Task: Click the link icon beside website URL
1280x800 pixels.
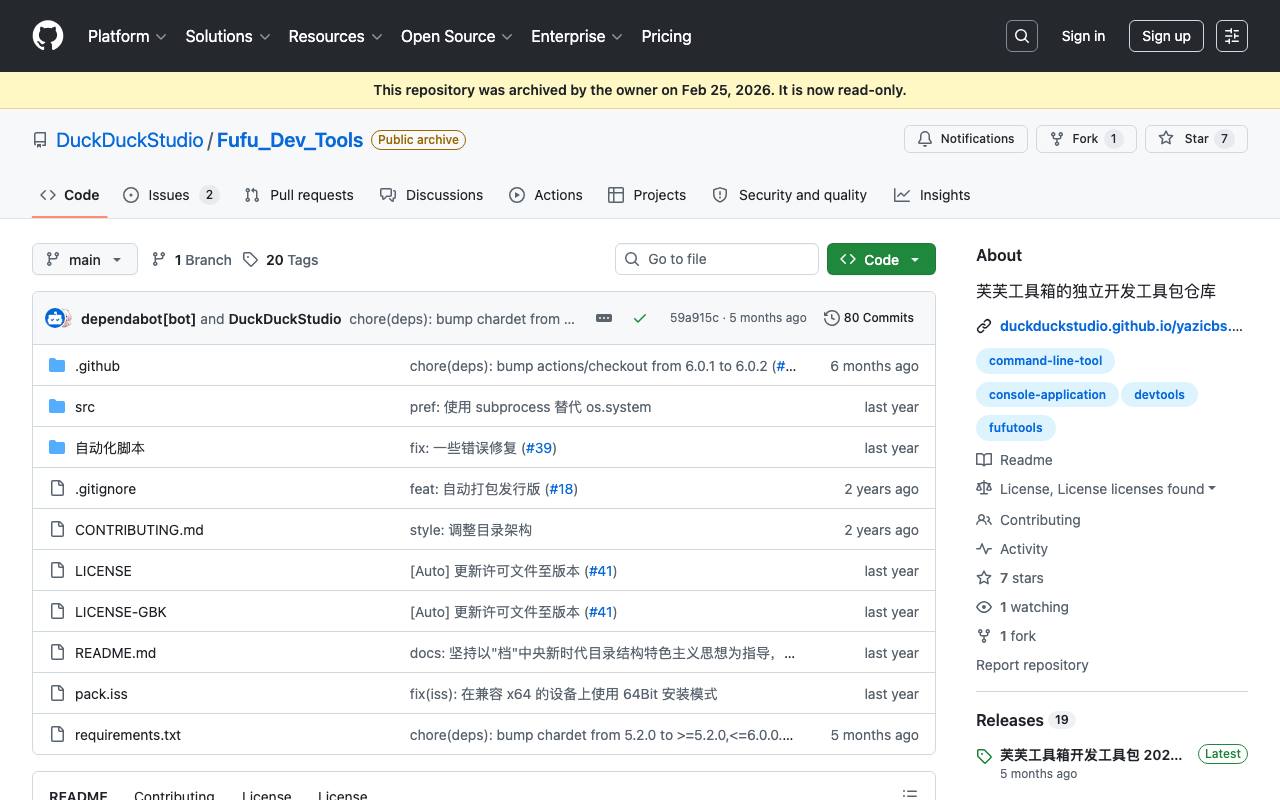Action: coord(984,326)
